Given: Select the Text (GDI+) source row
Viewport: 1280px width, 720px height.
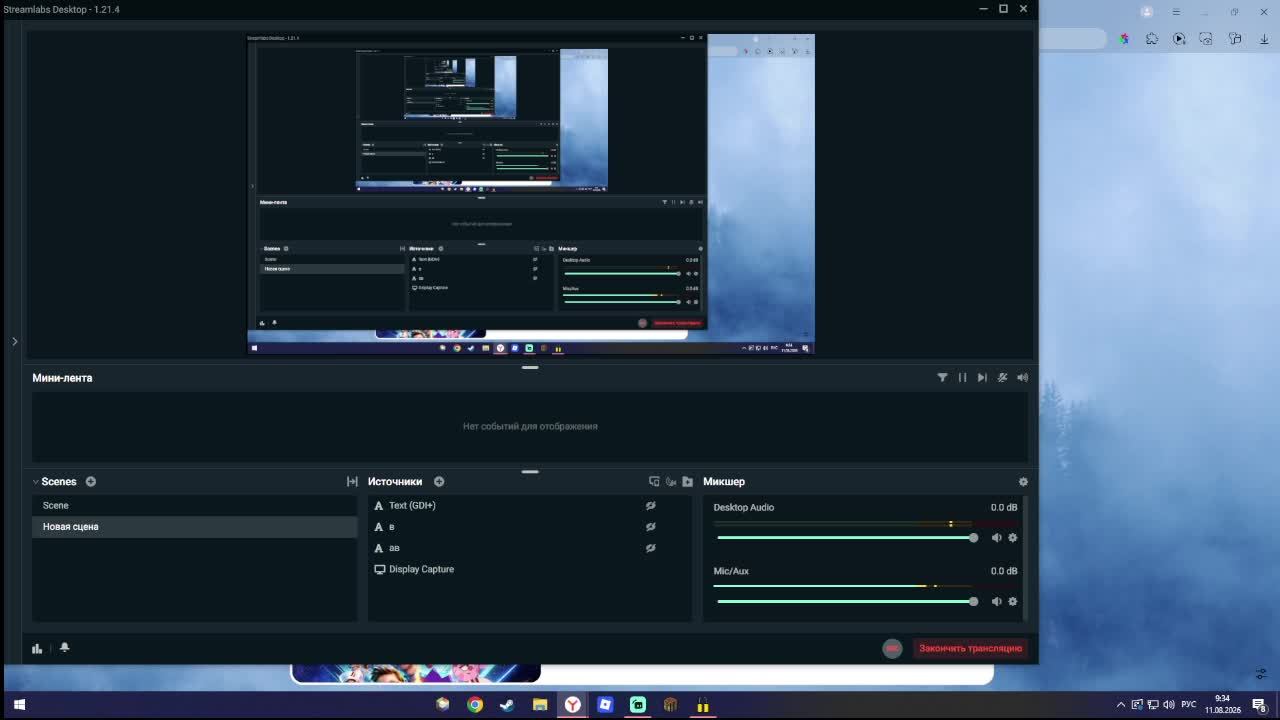Looking at the screenshot, I should (529, 506).
